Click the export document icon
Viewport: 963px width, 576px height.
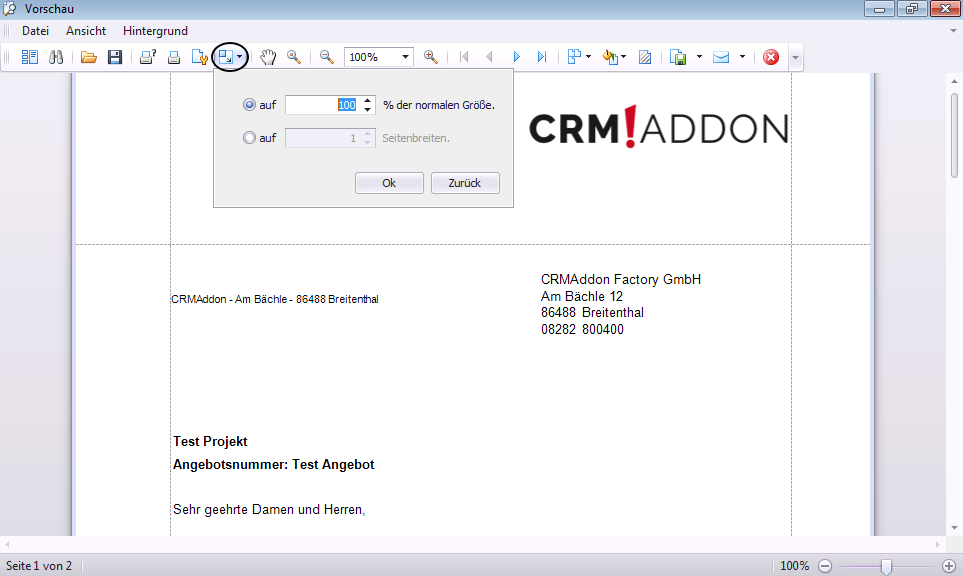point(678,57)
